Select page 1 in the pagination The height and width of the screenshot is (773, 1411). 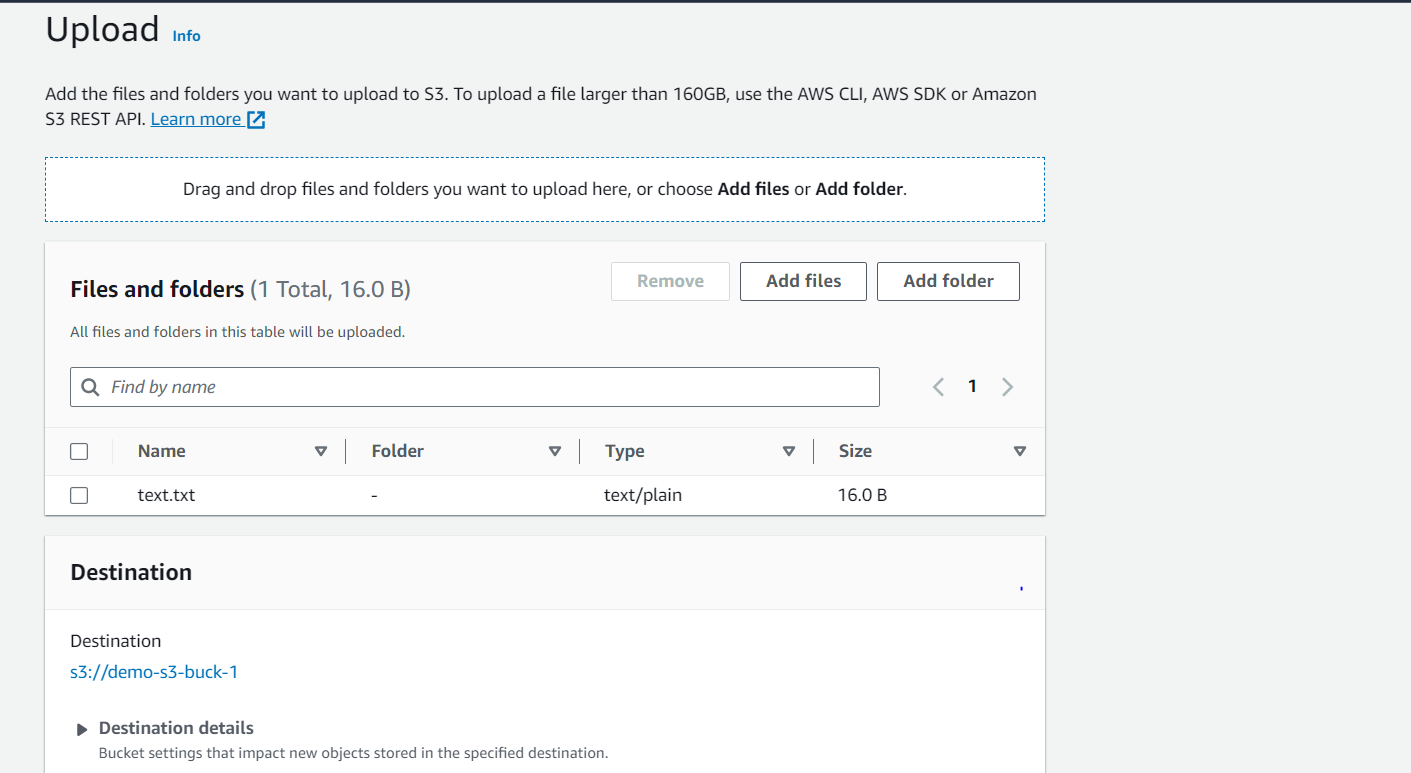pos(972,386)
